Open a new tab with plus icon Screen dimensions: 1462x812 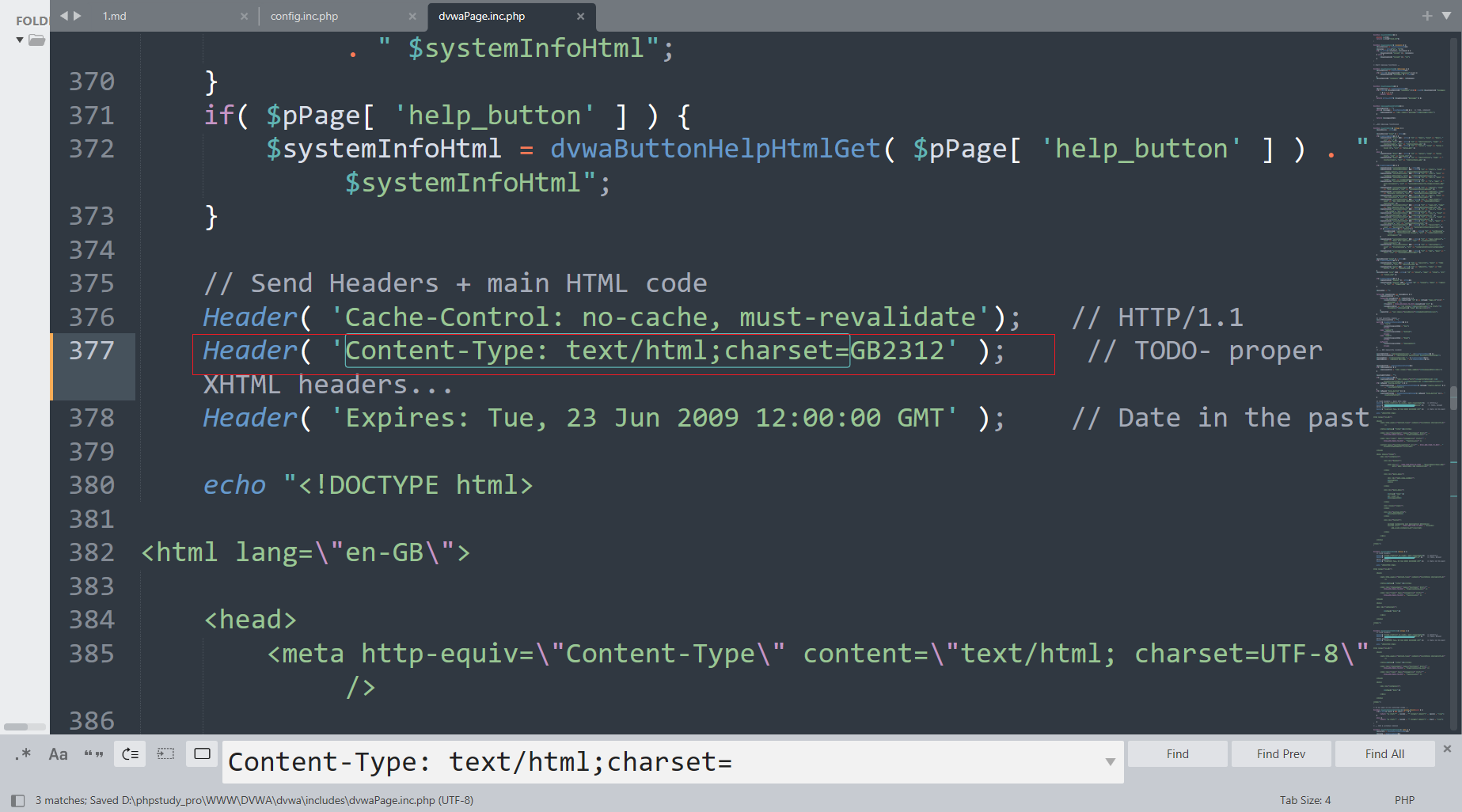(x=1427, y=16)
